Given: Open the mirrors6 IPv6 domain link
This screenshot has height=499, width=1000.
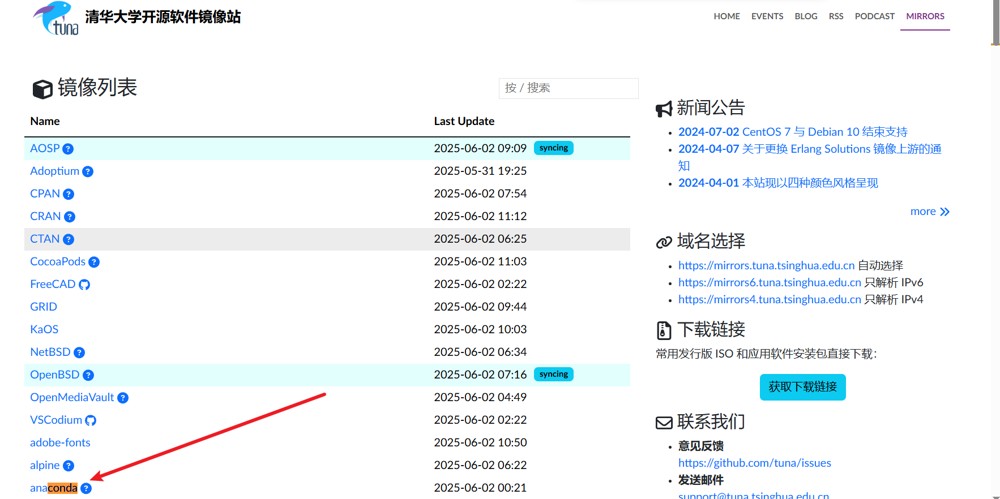Looking at the screenshot, I should (770, 283).
